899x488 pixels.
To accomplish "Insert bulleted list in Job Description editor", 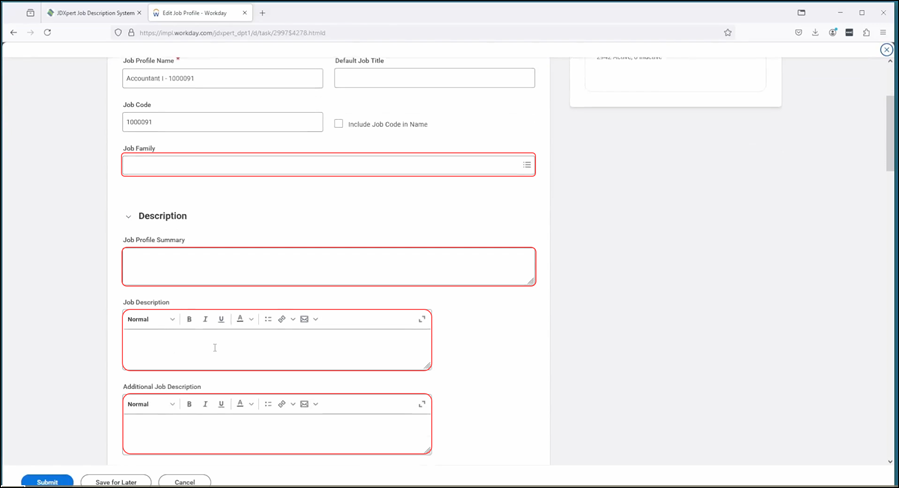I will point(268,320).
